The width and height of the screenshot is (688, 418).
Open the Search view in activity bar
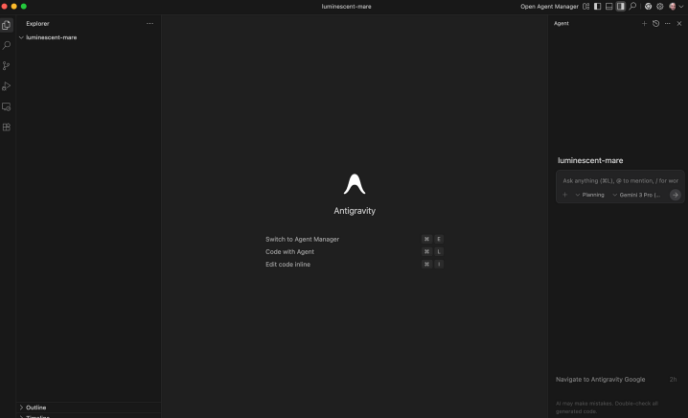[7, 45]
